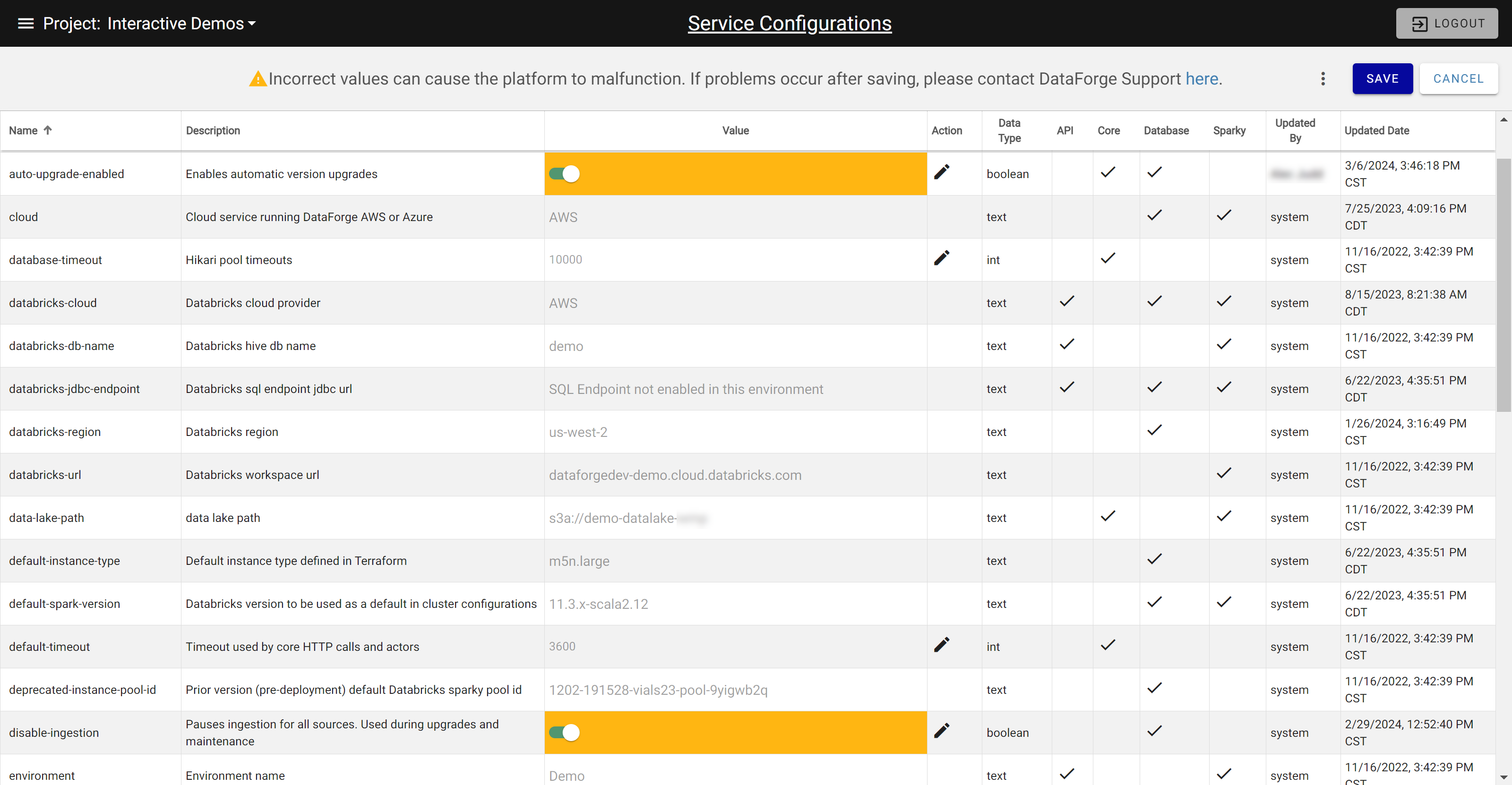Click the Sparky checkmark in cloud row

[x=1224, y=215]
